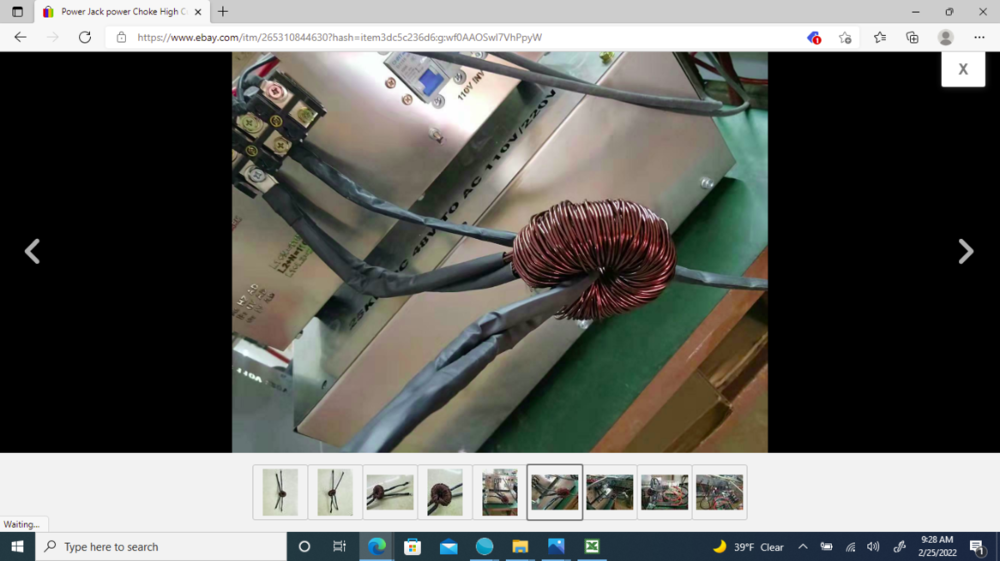Open the blue round taskbar app
This screenshot has width=1000, height=561.
click(x=484, y=546)
